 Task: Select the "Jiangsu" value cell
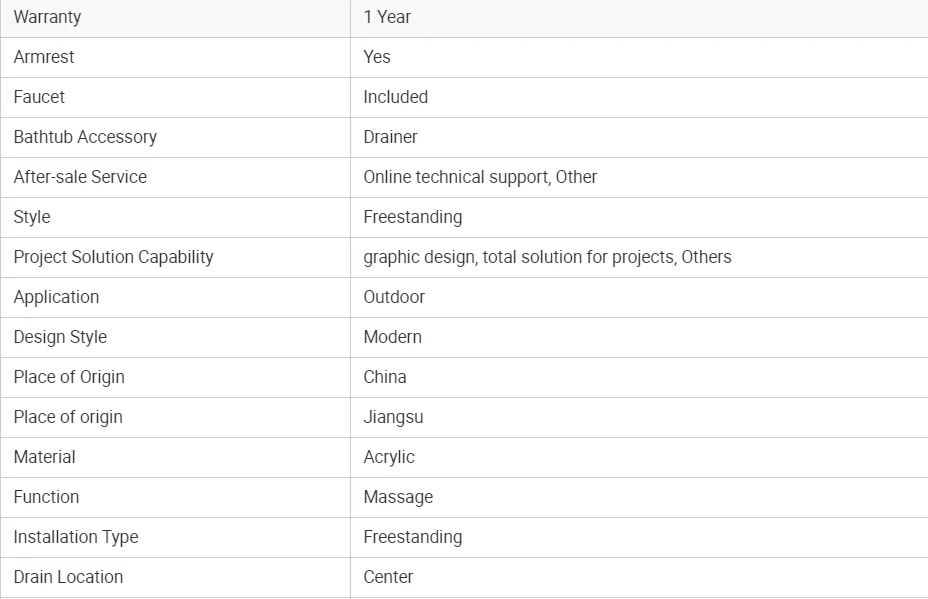pyautogui.click(x=393, y=417)
